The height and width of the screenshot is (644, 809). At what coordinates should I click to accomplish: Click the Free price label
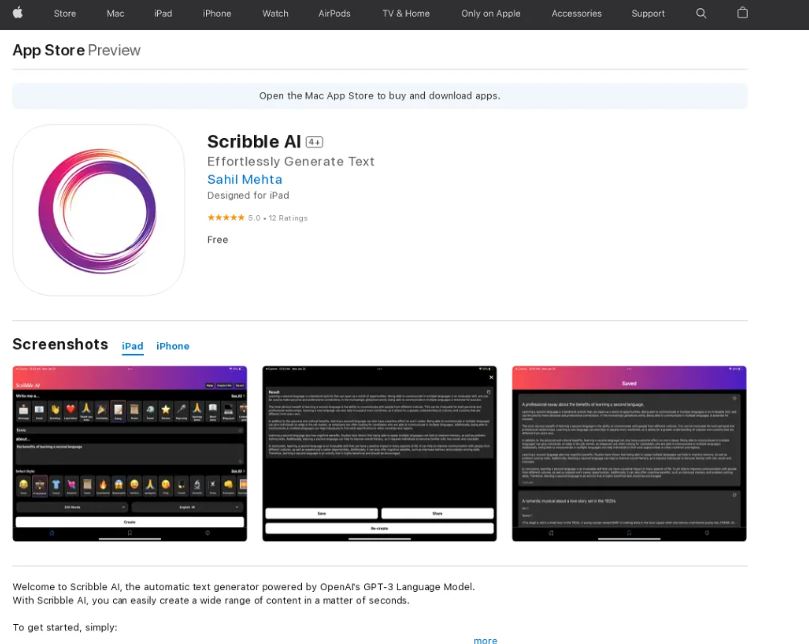coord(218,240)
